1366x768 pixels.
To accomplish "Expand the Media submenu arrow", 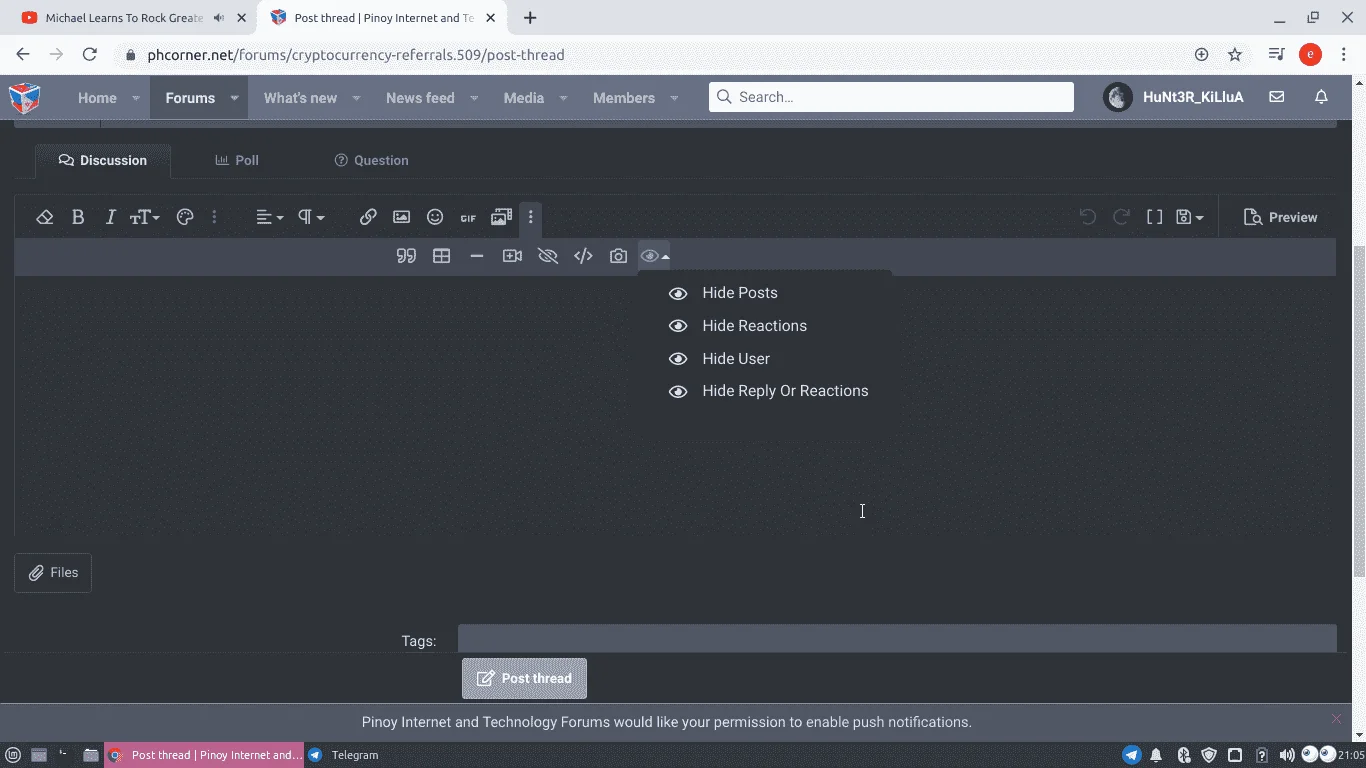I will pyautogui.click(x=563, y=98).
